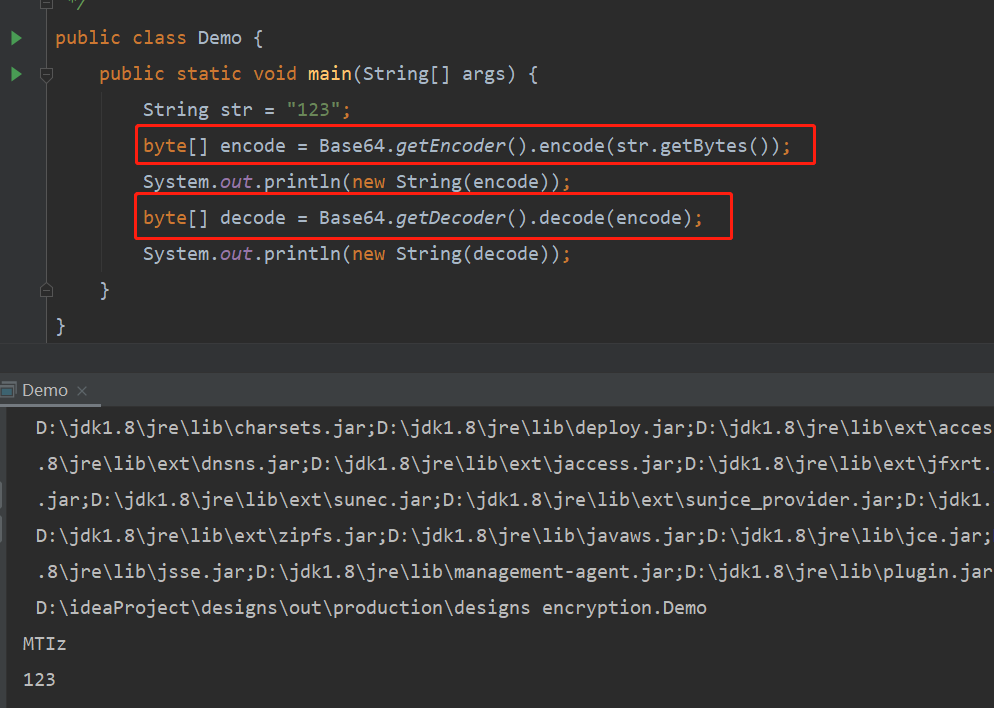Image resolution: width=994 pixels, height=708 pixels.
Task: Click management-agent.jar in console output
Action: point(563,572)
